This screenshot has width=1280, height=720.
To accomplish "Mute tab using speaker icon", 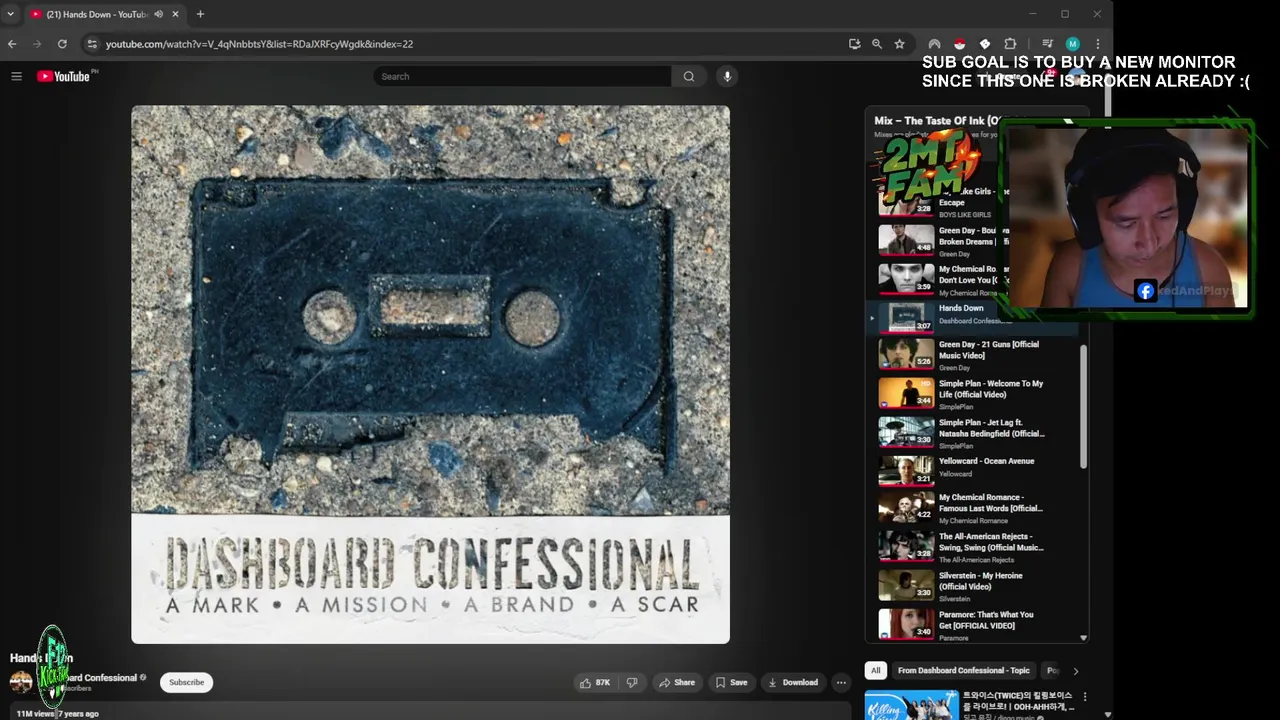I will pyautogui.click(x=158, y=14).
